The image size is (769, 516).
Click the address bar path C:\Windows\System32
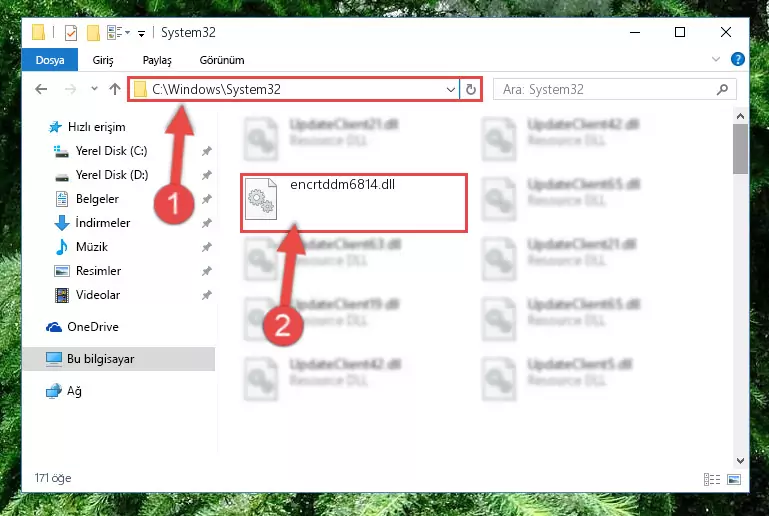pyautogui.click(x=216, y=89)
